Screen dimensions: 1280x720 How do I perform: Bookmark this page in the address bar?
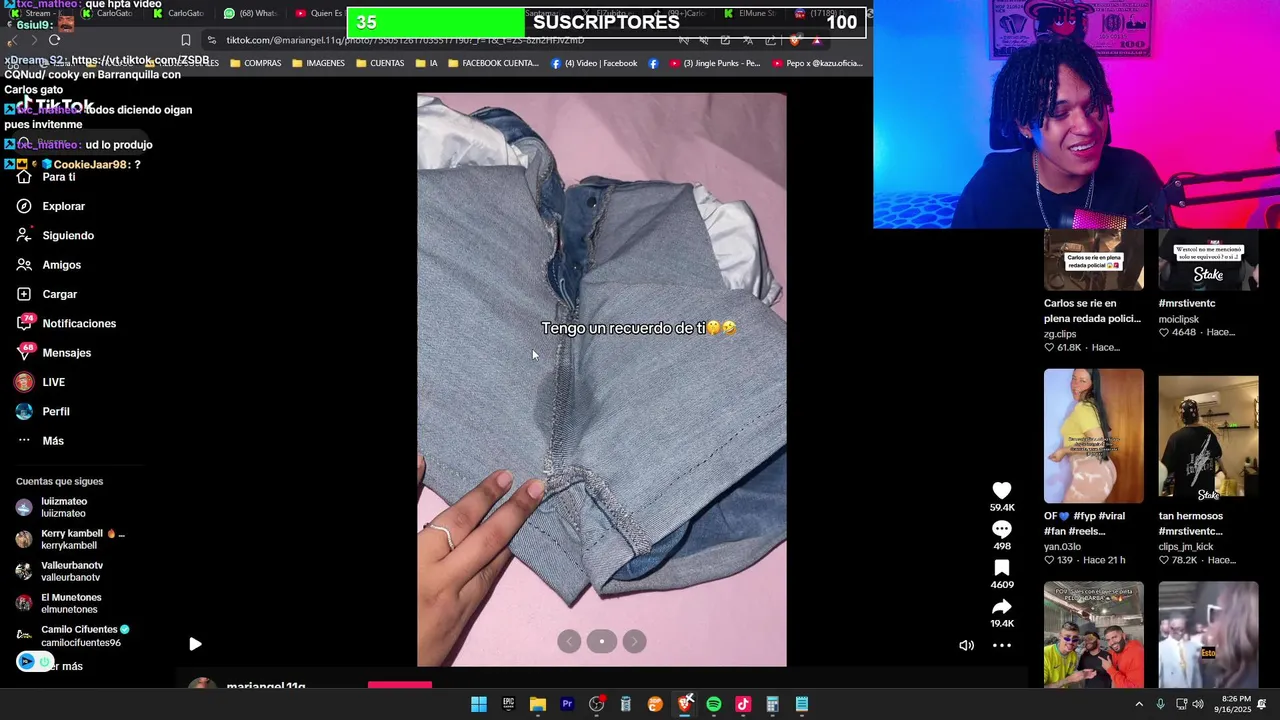pos(185,40)
